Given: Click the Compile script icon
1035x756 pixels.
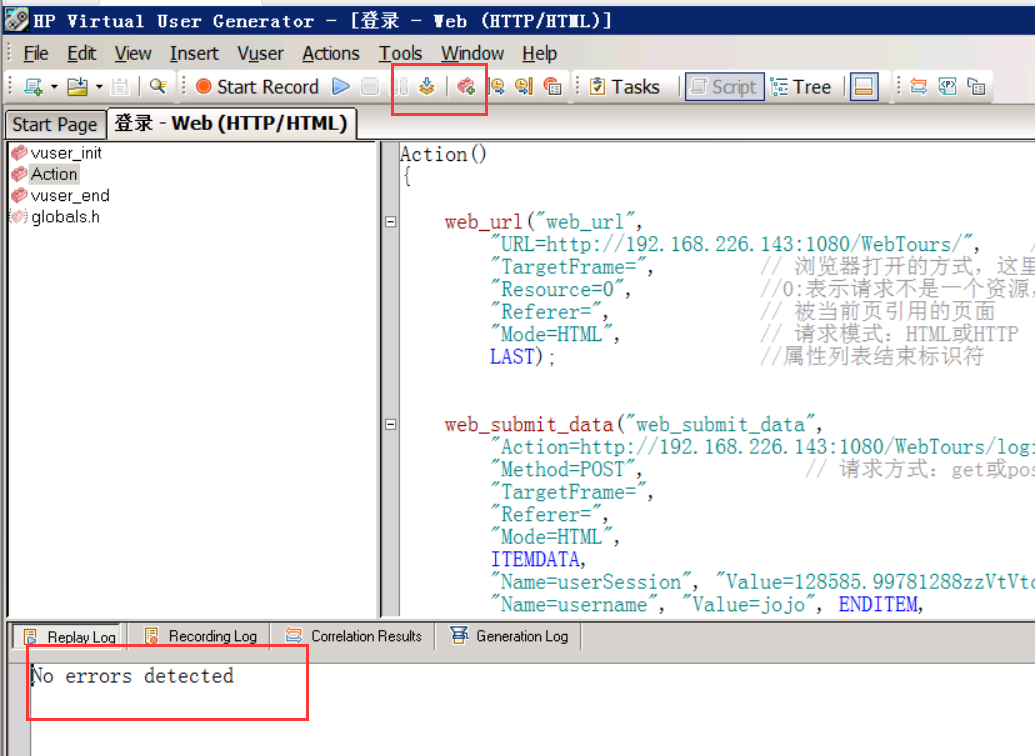Looking at the screenshot, I should pos(427,87).
